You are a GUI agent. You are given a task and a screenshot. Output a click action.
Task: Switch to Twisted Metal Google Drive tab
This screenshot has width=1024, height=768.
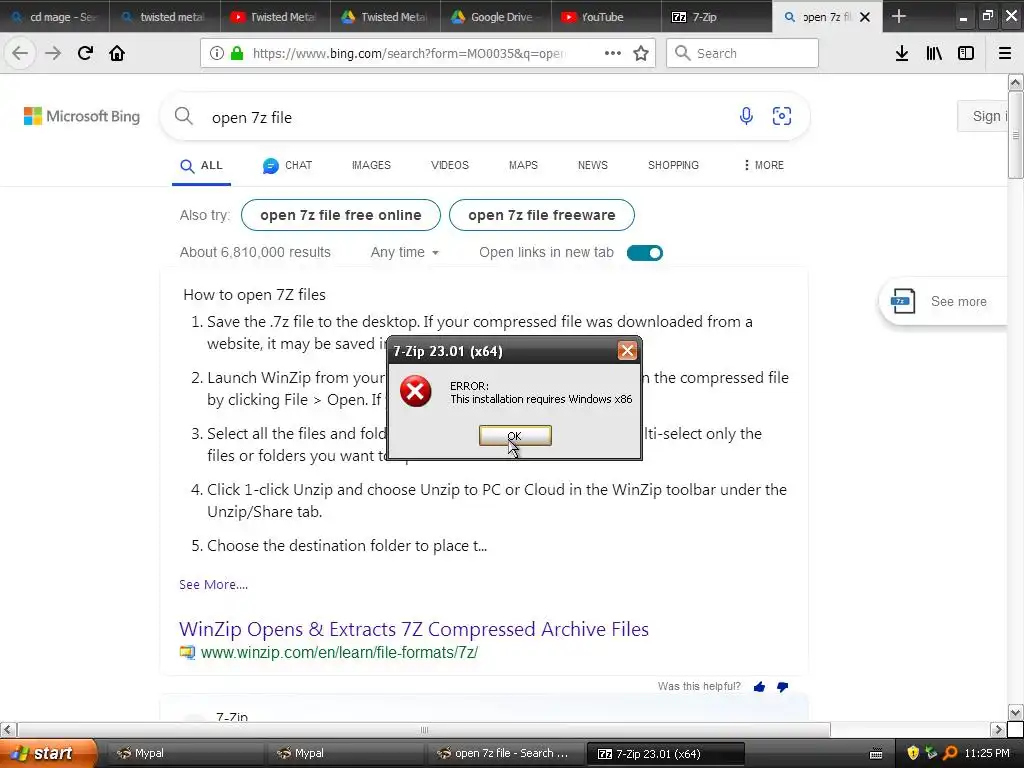[385, 16]
